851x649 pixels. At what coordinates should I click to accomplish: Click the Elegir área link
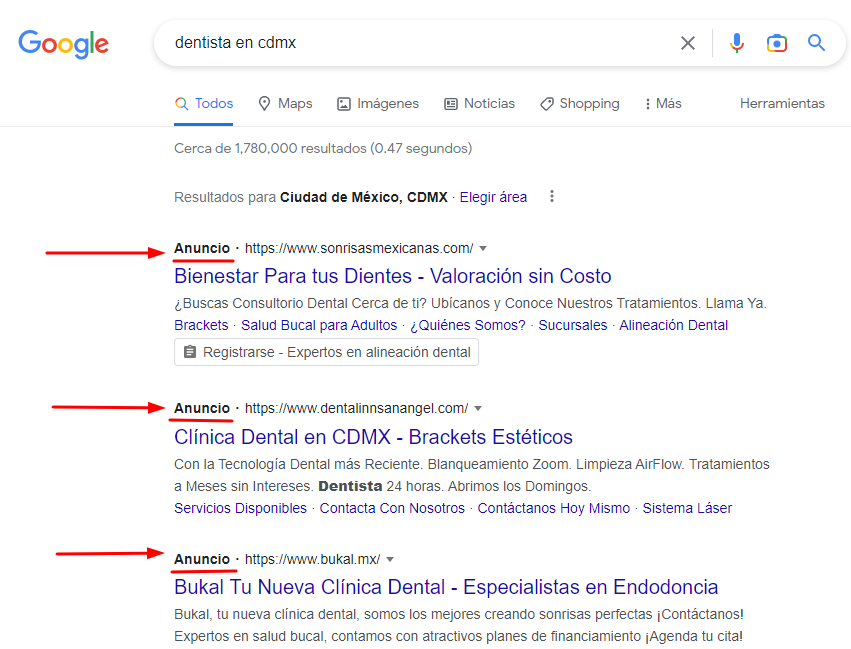pyautogui.click(x=493, y=197)
